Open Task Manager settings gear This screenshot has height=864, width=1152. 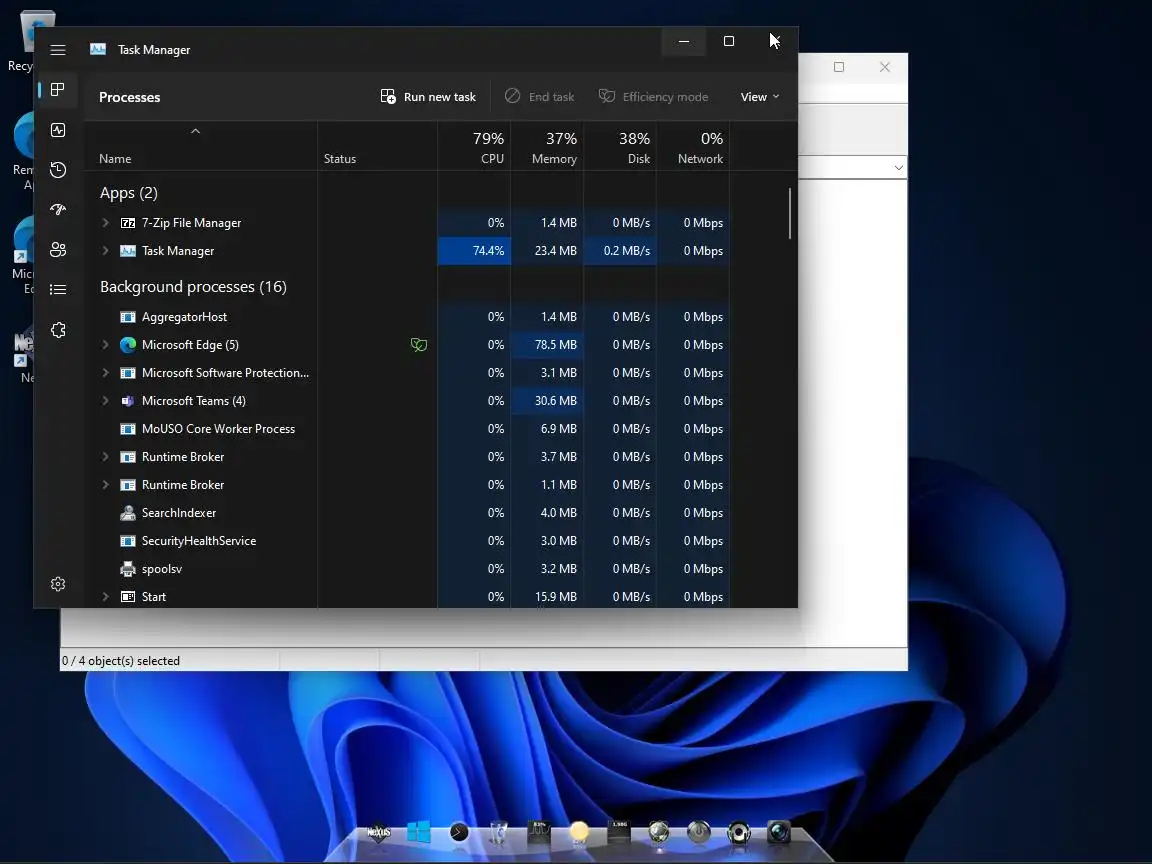pos(58,584)
